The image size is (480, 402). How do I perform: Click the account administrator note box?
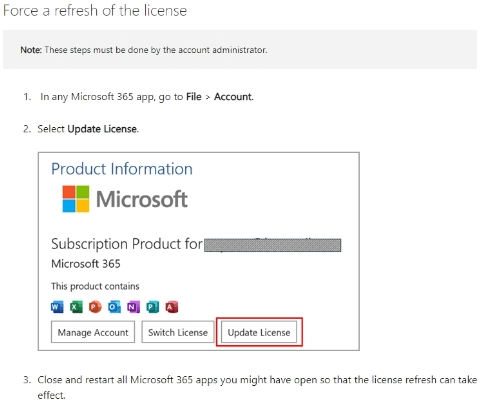[x=240, y=50]
